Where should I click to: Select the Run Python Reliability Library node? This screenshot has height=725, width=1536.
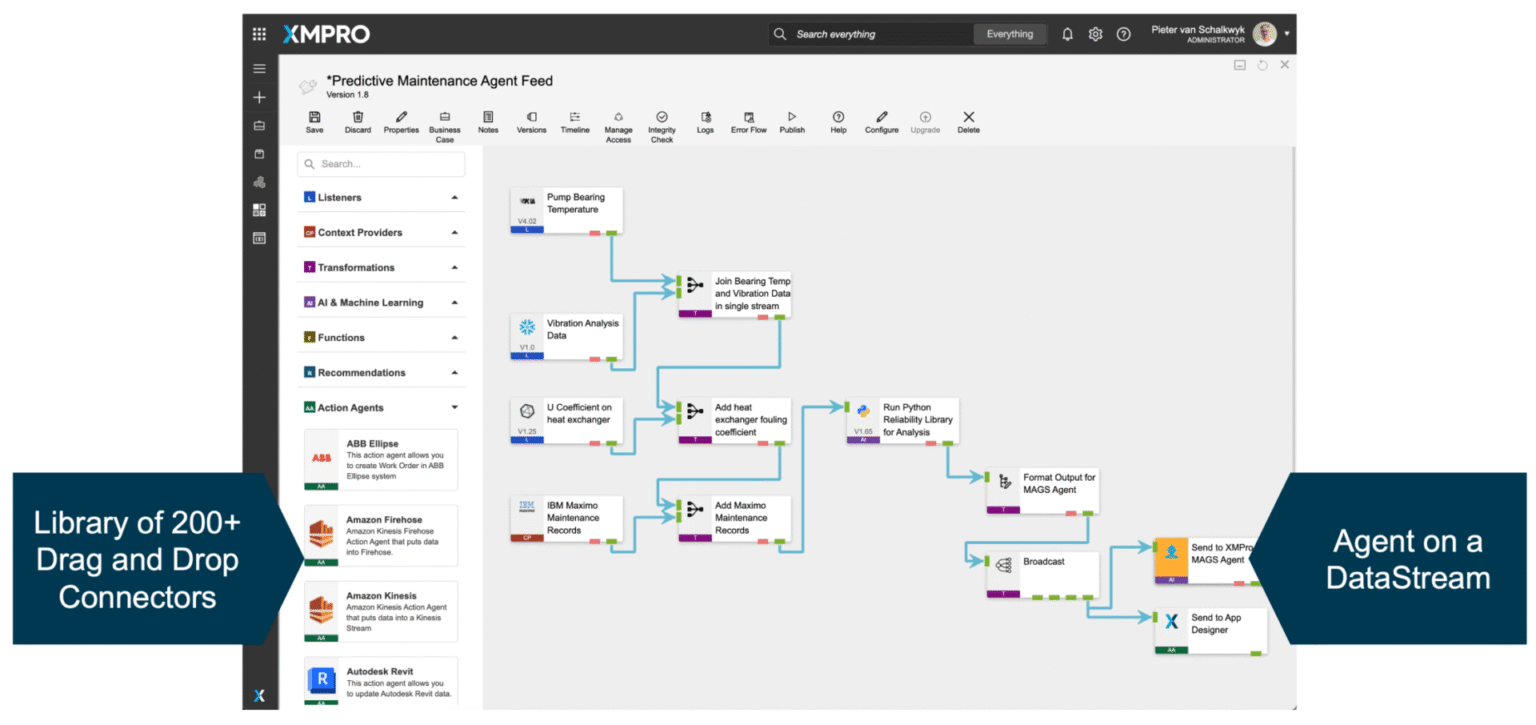tap(901, 420)
